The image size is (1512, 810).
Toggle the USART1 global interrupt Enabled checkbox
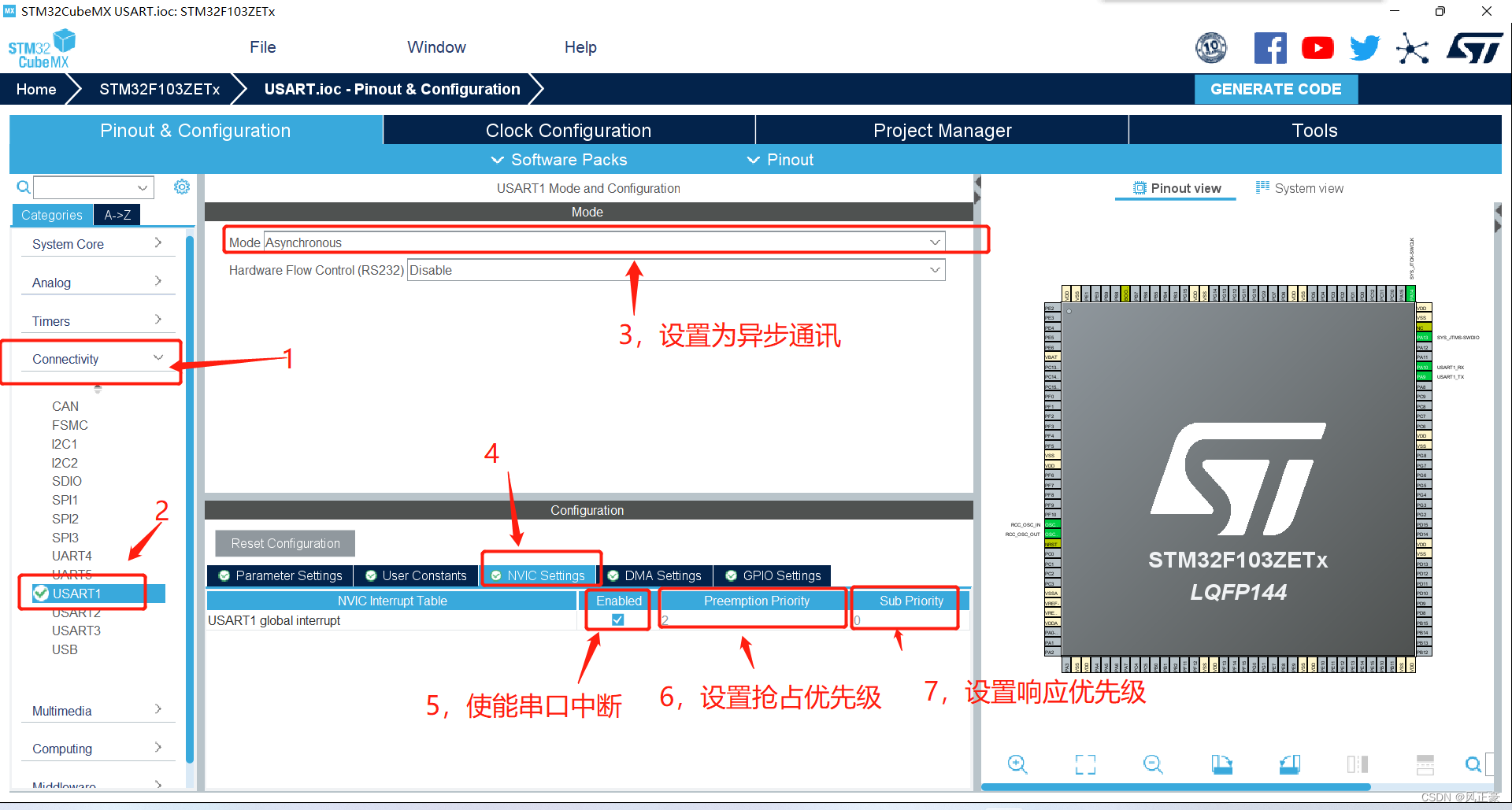point(618,620)
